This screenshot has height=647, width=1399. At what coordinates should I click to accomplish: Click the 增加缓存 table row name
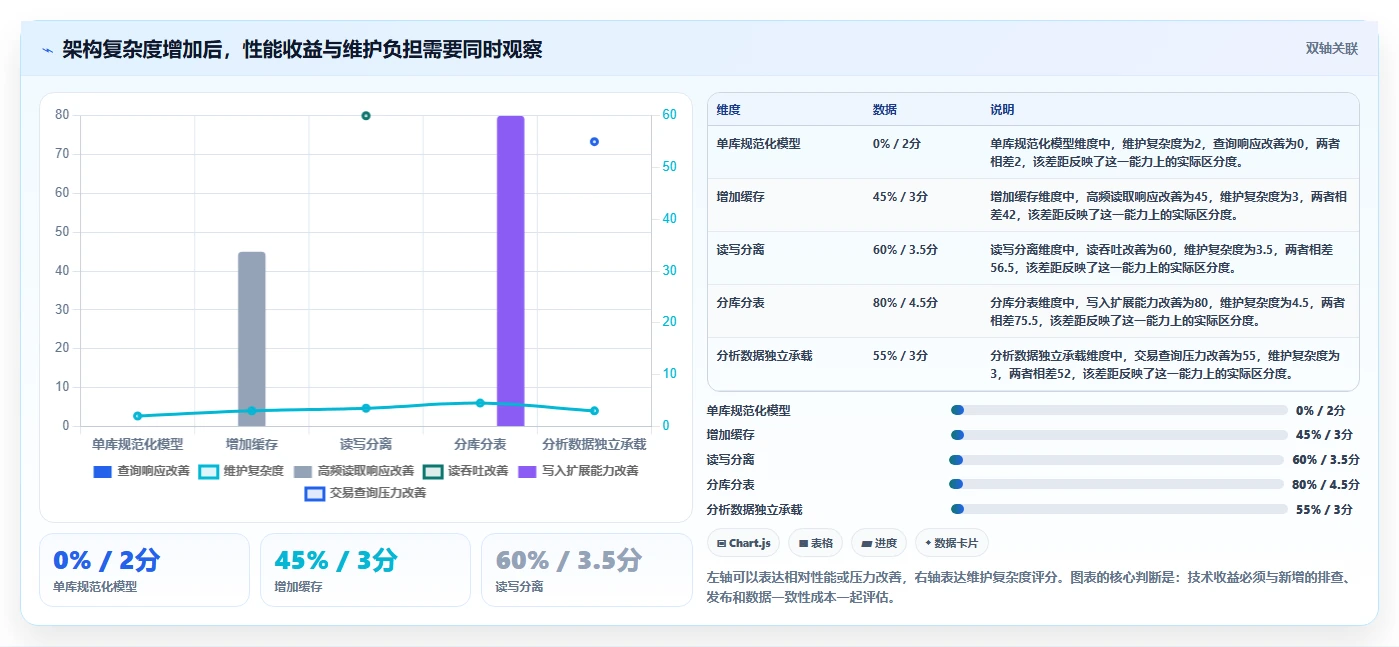click(740, 197)
